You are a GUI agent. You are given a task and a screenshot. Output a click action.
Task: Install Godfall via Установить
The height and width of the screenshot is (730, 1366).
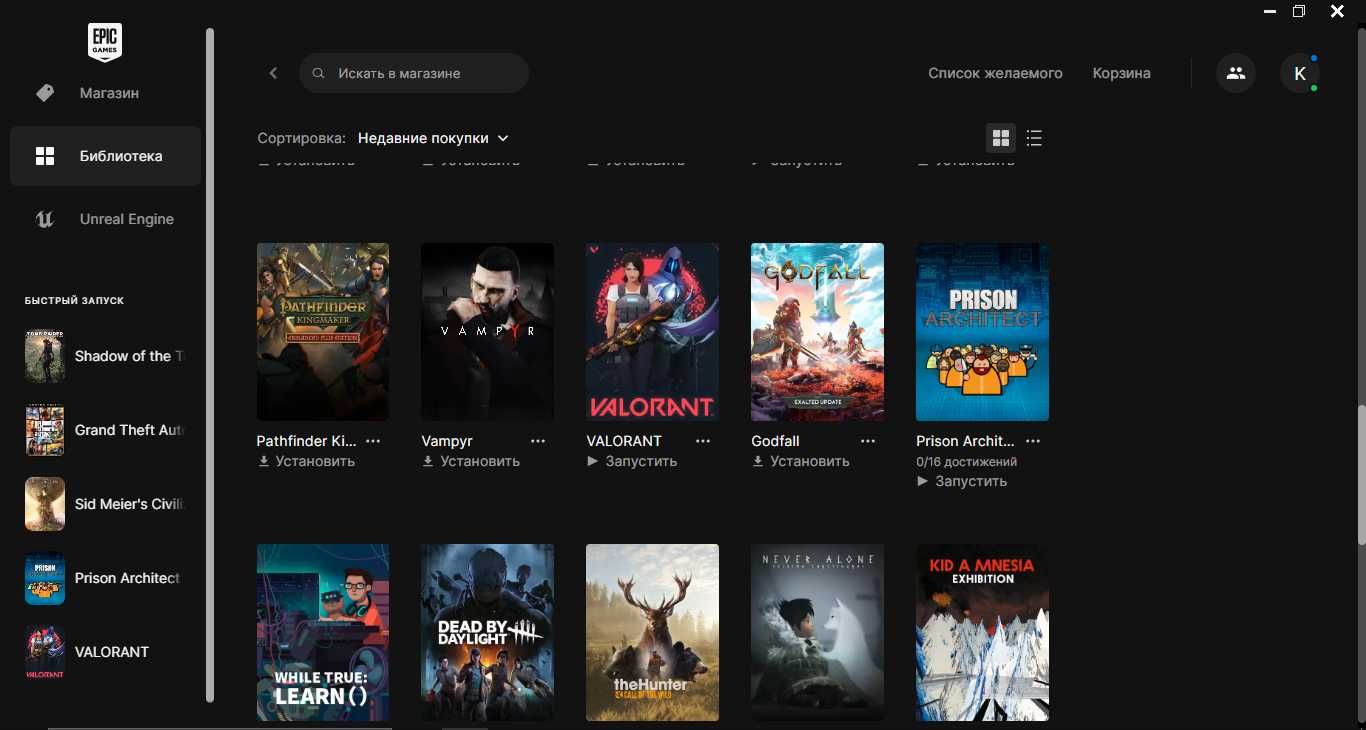(801, 461)
